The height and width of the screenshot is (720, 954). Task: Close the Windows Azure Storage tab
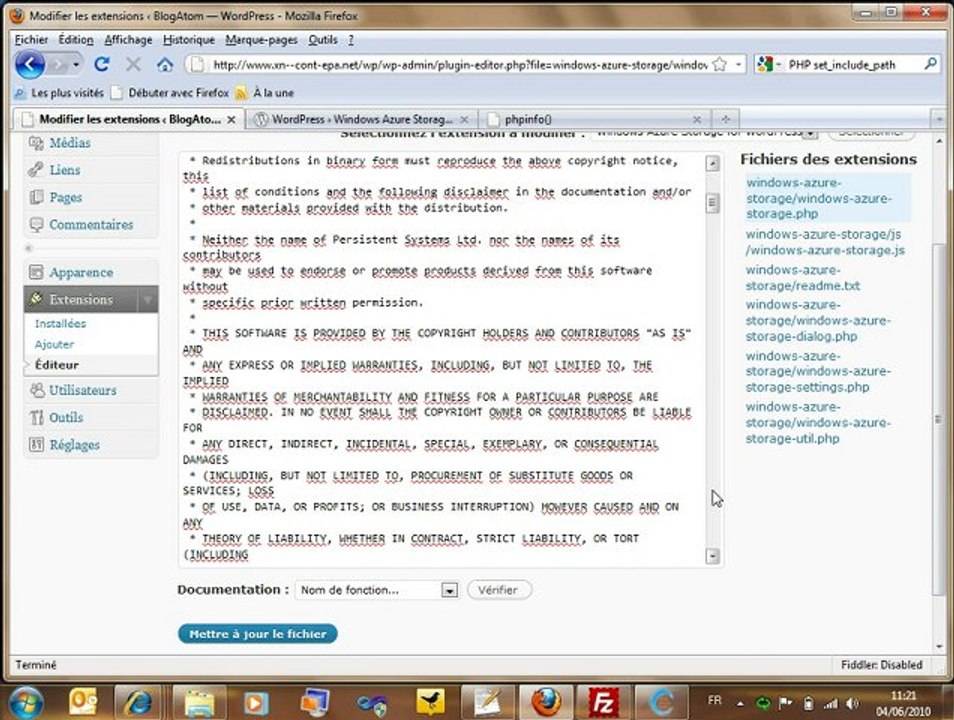point(464,119)
